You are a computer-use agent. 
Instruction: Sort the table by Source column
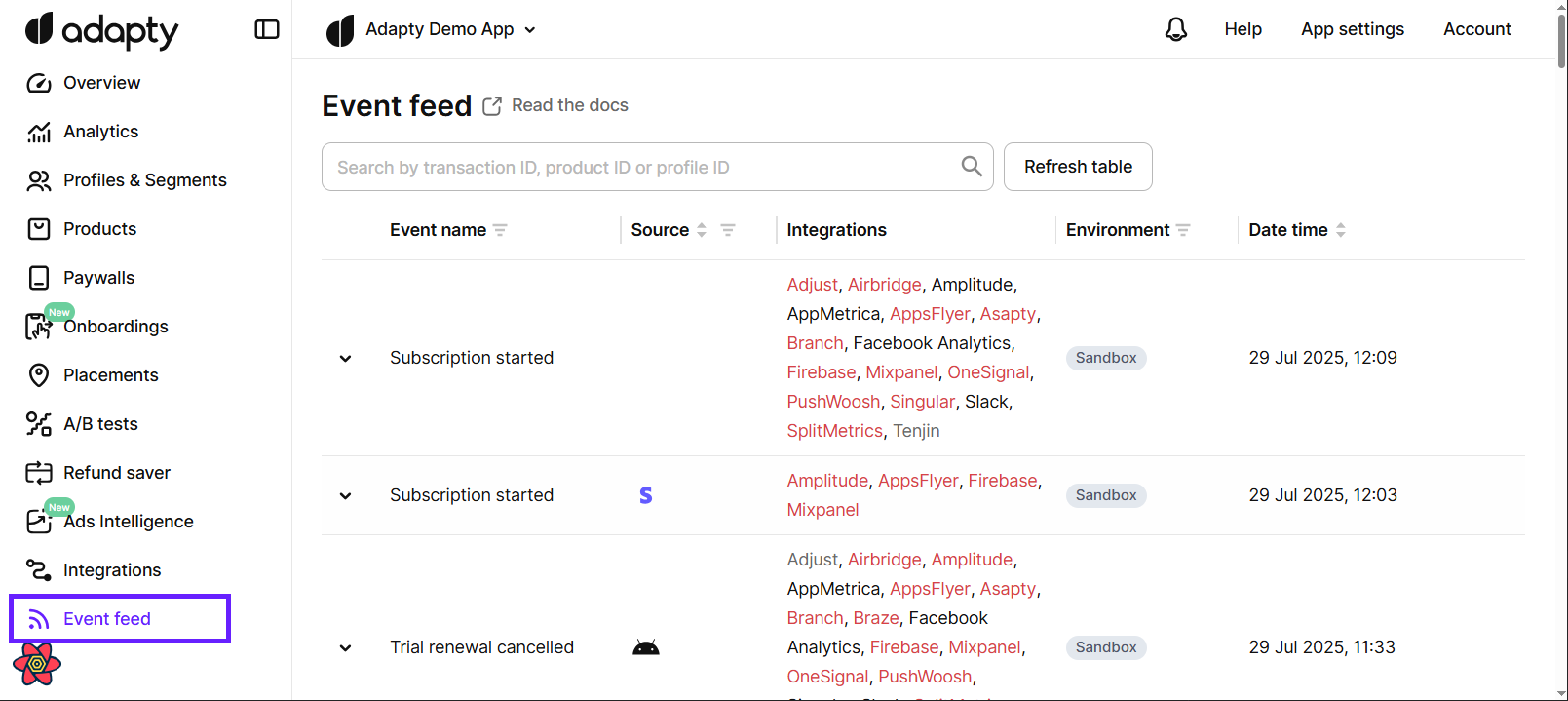[x=701, y=230]
